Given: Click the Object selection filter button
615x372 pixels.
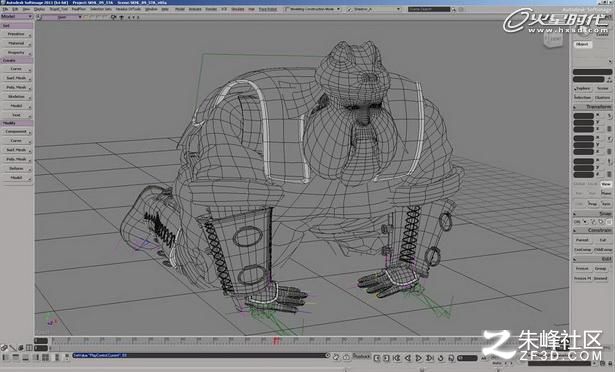Looking at the screenshot, I should click(582, 44).
